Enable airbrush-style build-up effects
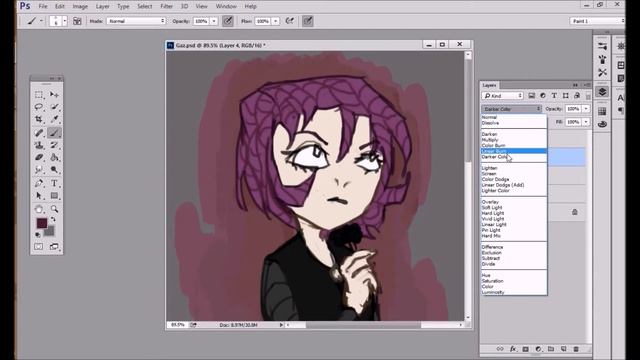The image size is (640, 360). 290,21
